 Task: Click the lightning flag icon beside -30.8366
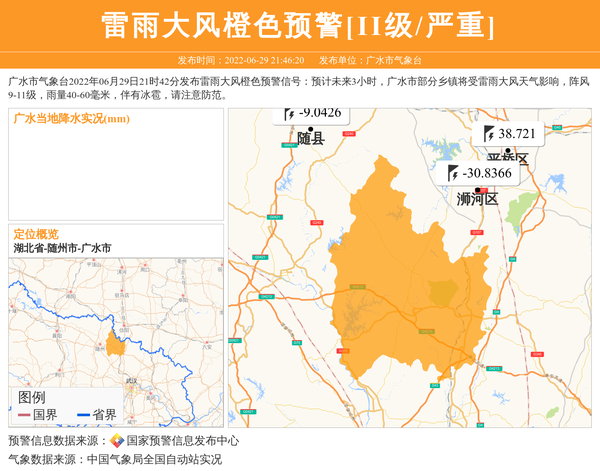click(453, 174)
